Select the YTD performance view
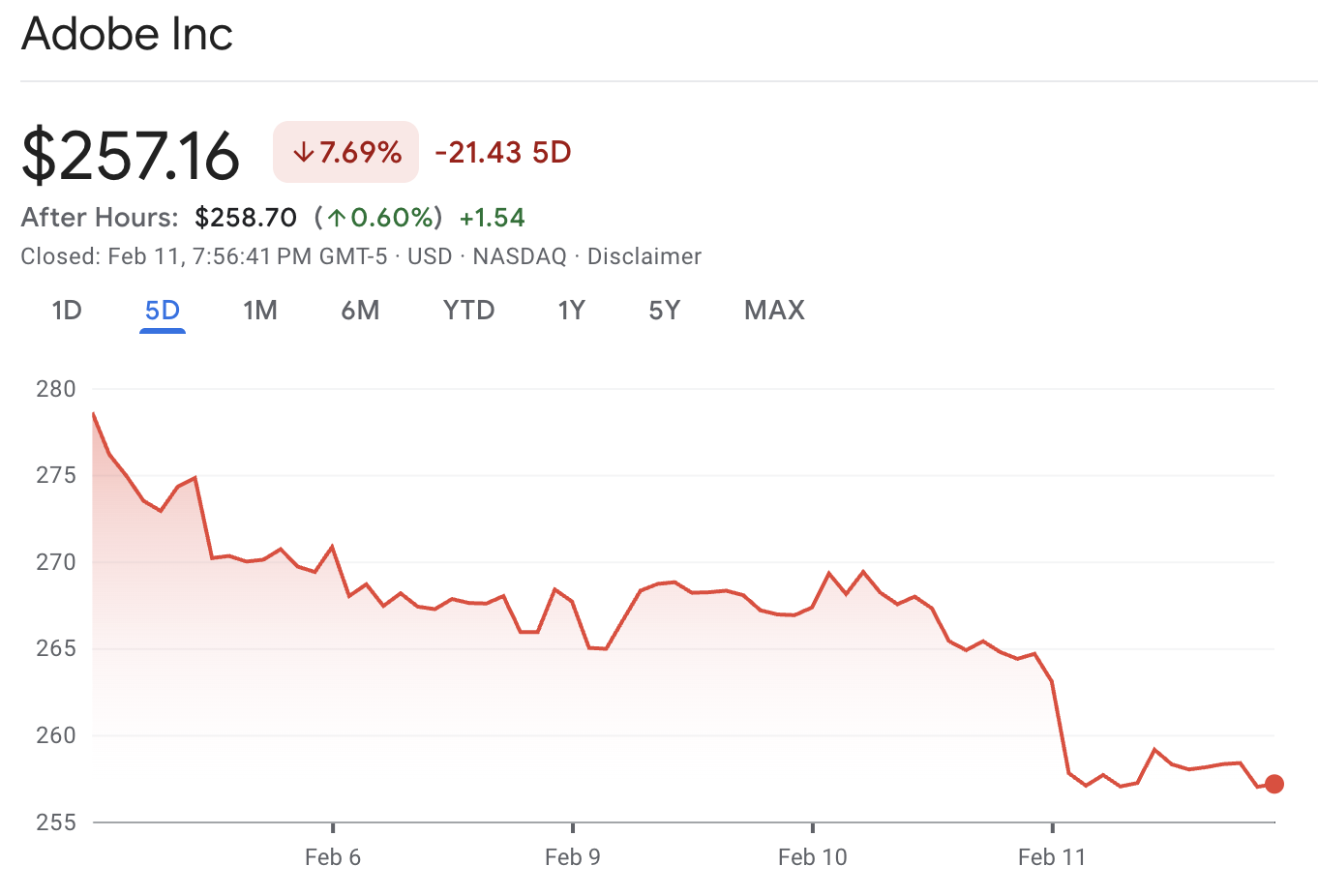The width and height of the screenshot is (1318, 896). 468,310
